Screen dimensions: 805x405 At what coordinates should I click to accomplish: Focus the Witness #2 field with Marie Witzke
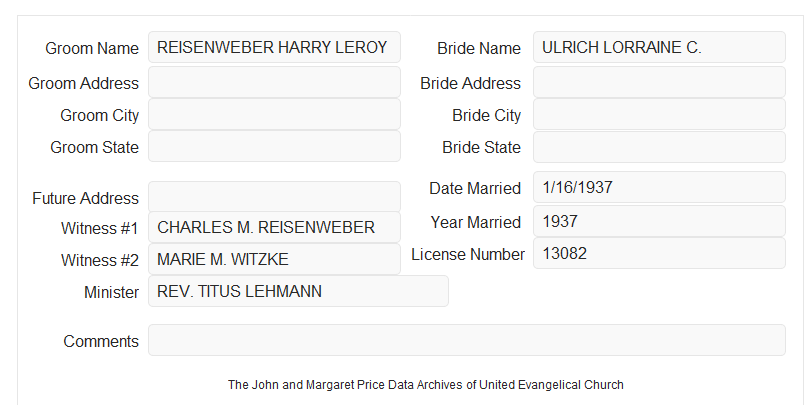pos(274,259)
